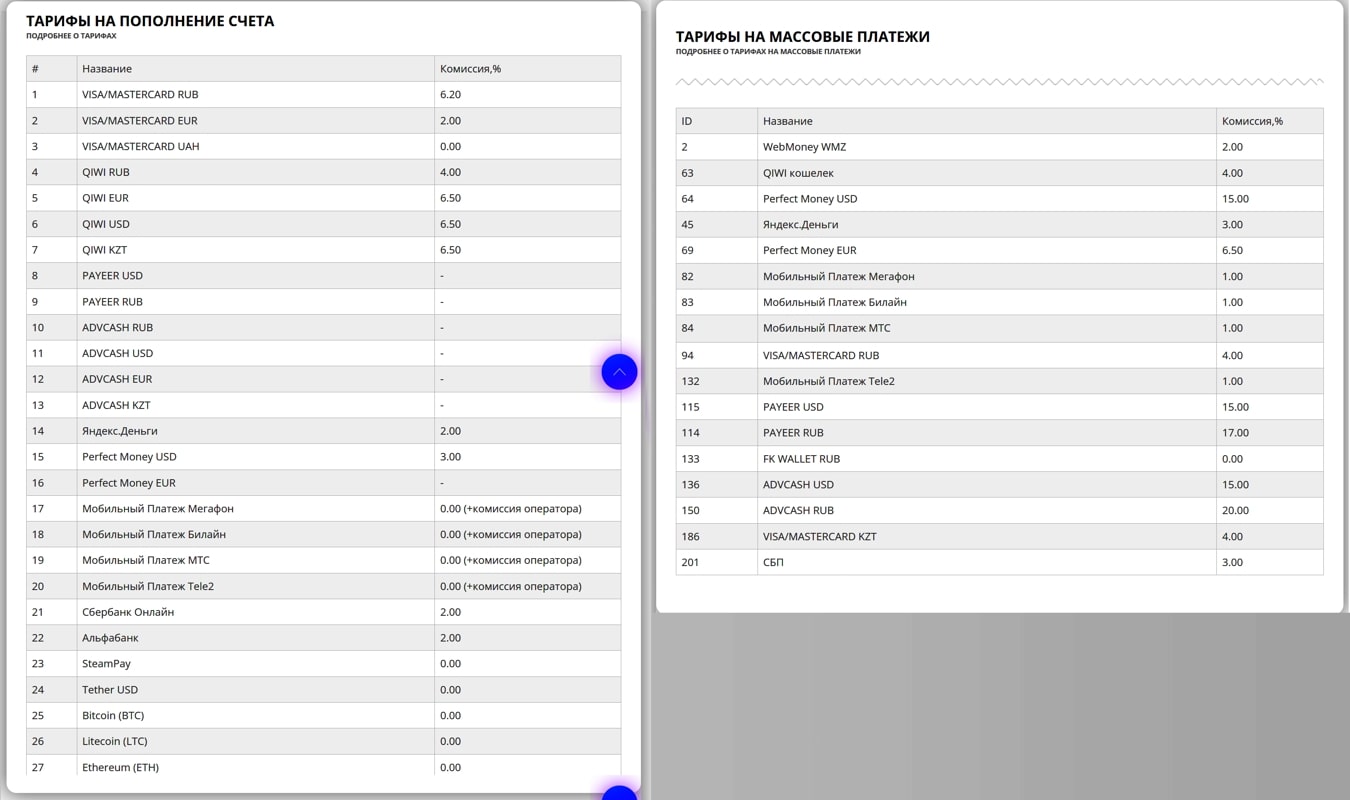The image size is (1350, 800).
Task: Click 'Яндекс.Деньги' in mass payments table
Action: tap(800, 225)
